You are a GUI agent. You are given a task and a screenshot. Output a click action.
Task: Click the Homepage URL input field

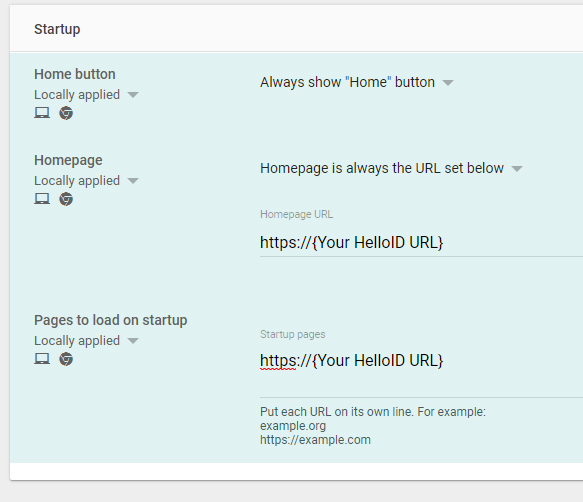tap(421, 243)
